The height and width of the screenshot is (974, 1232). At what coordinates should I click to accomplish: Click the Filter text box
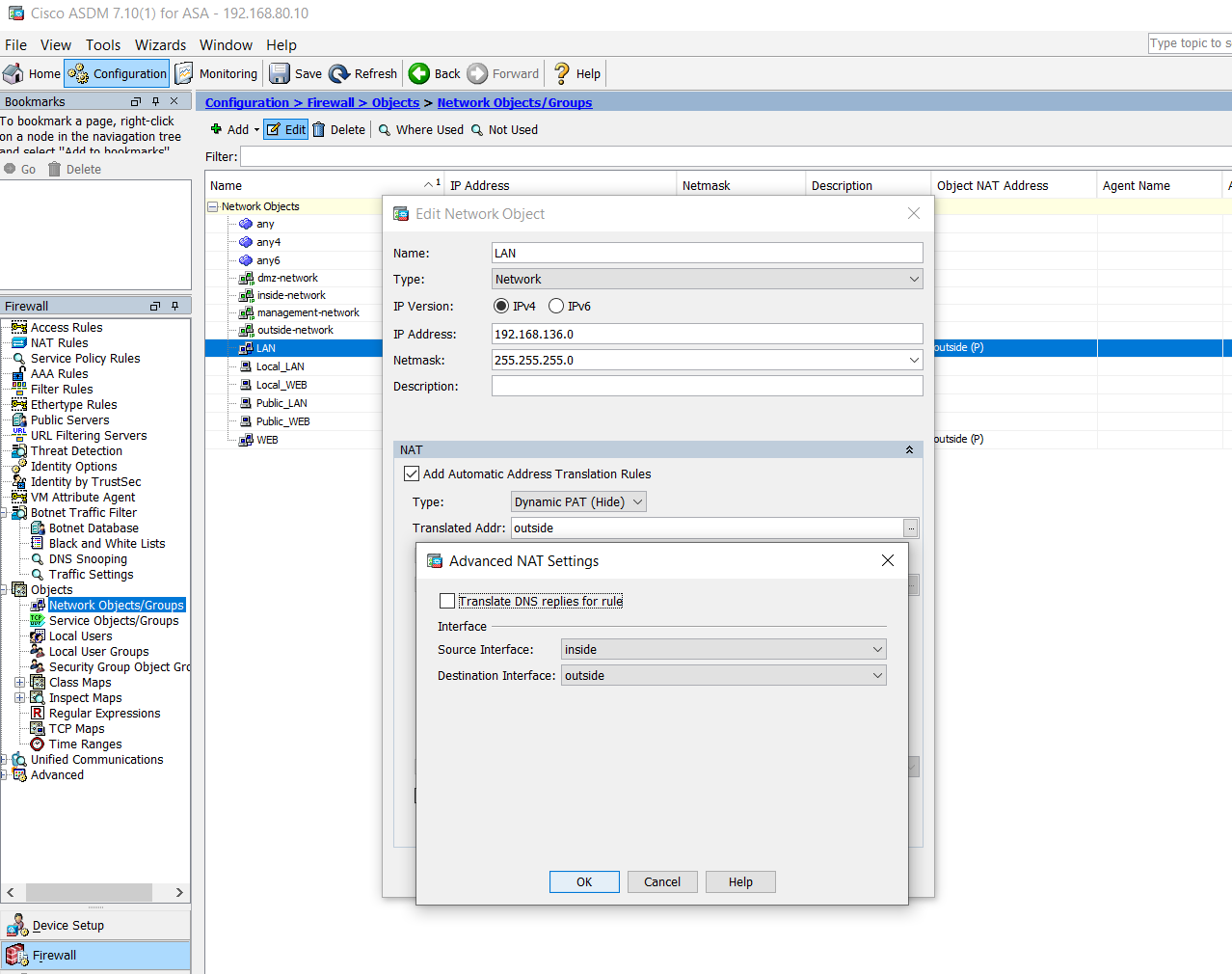pos(736,157)
